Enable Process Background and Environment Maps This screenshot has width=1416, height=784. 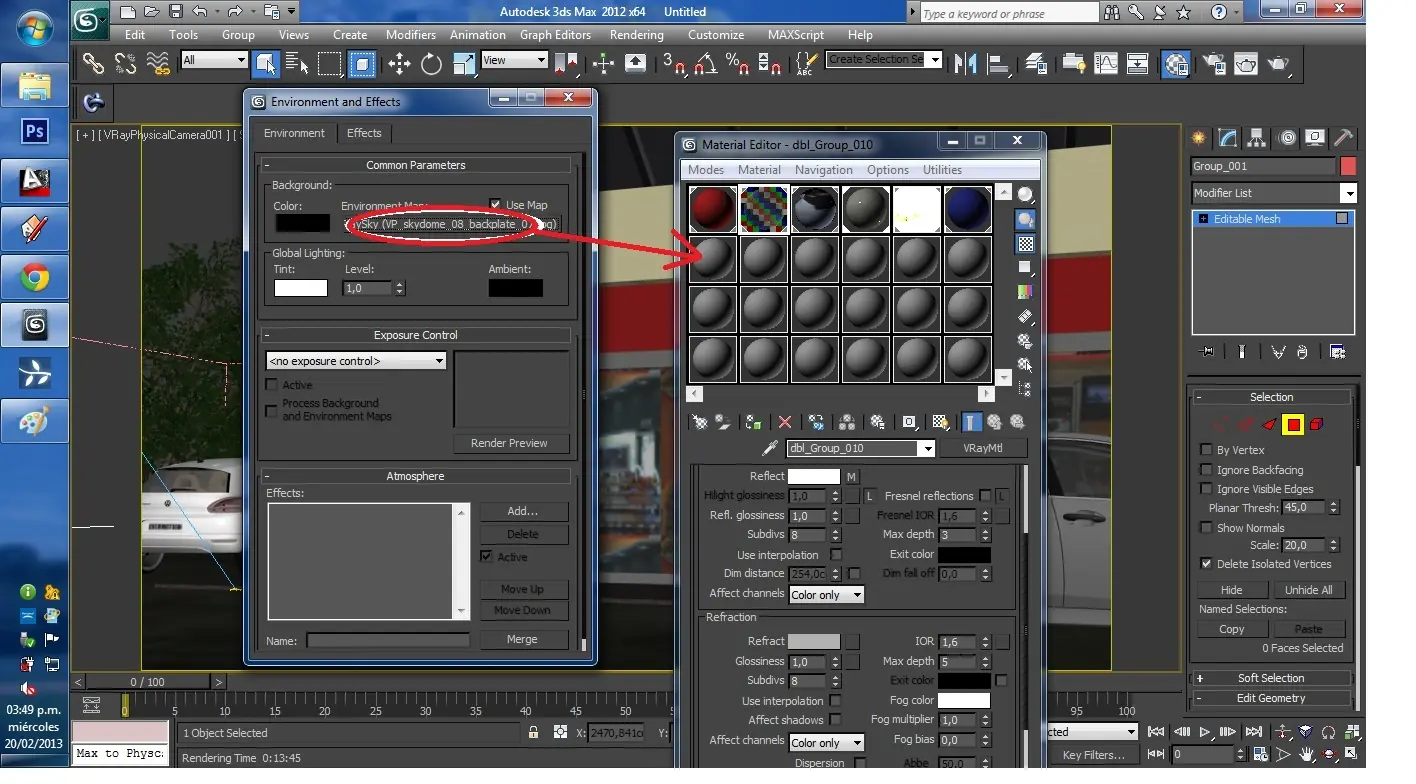pos(271,410)
